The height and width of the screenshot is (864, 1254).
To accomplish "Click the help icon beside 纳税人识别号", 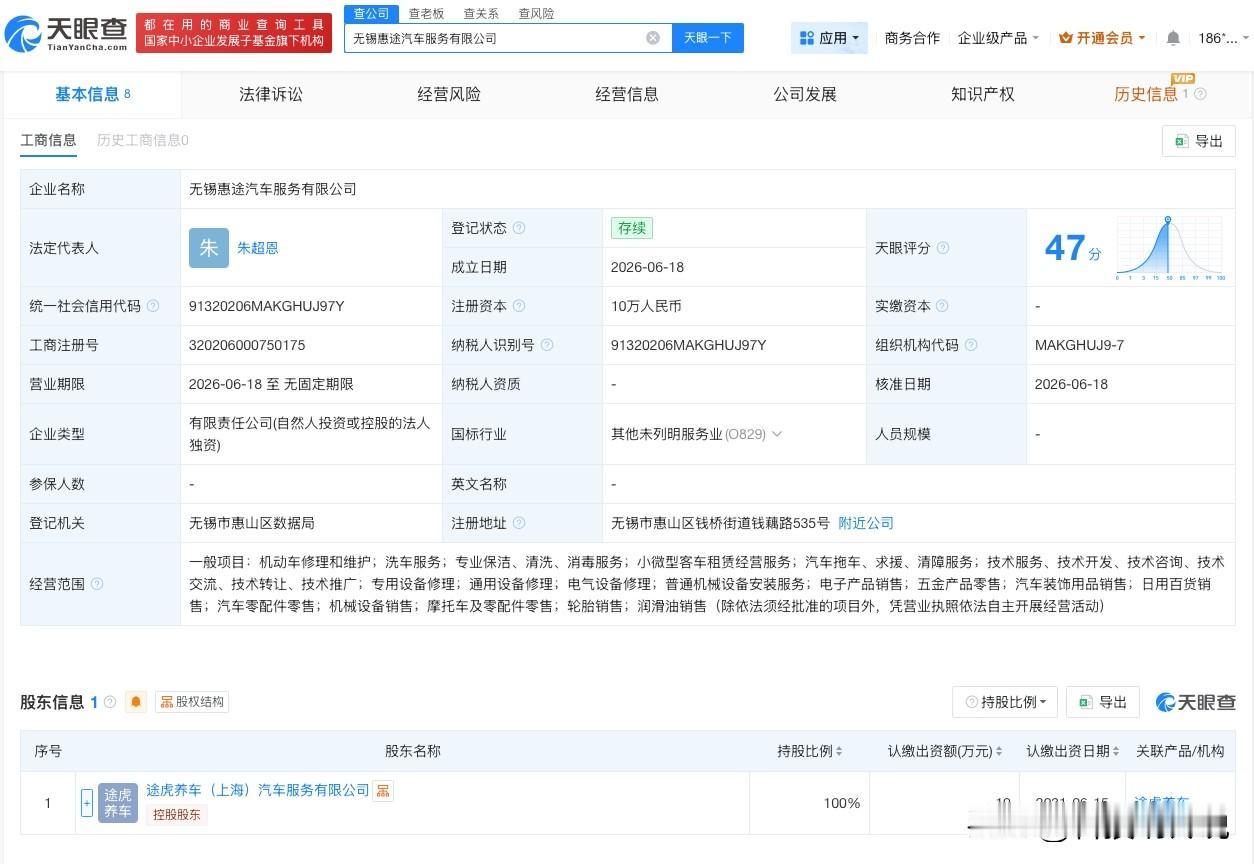I will coord(547,345).
